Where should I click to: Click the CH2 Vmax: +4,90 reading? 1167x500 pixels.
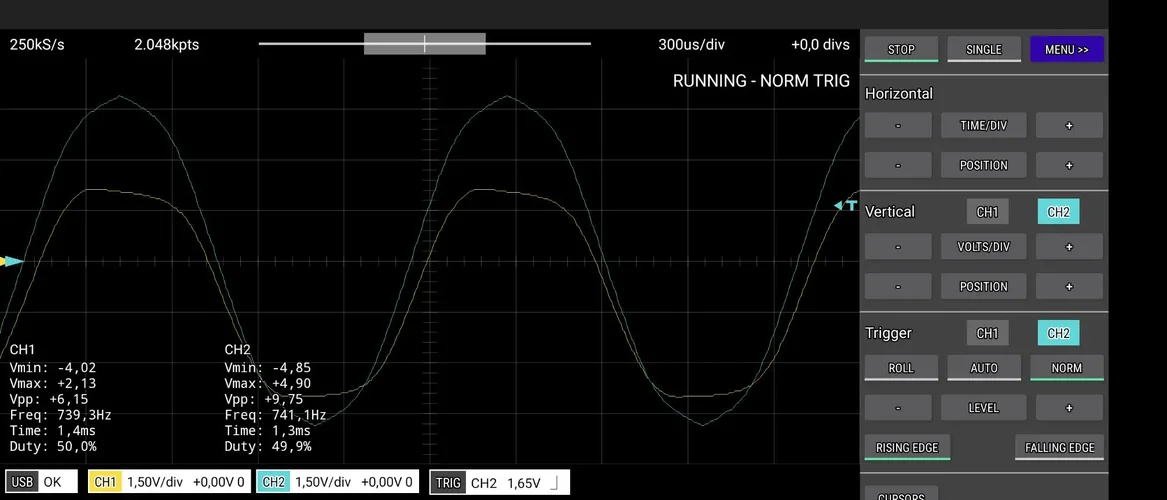coord(268,383)
